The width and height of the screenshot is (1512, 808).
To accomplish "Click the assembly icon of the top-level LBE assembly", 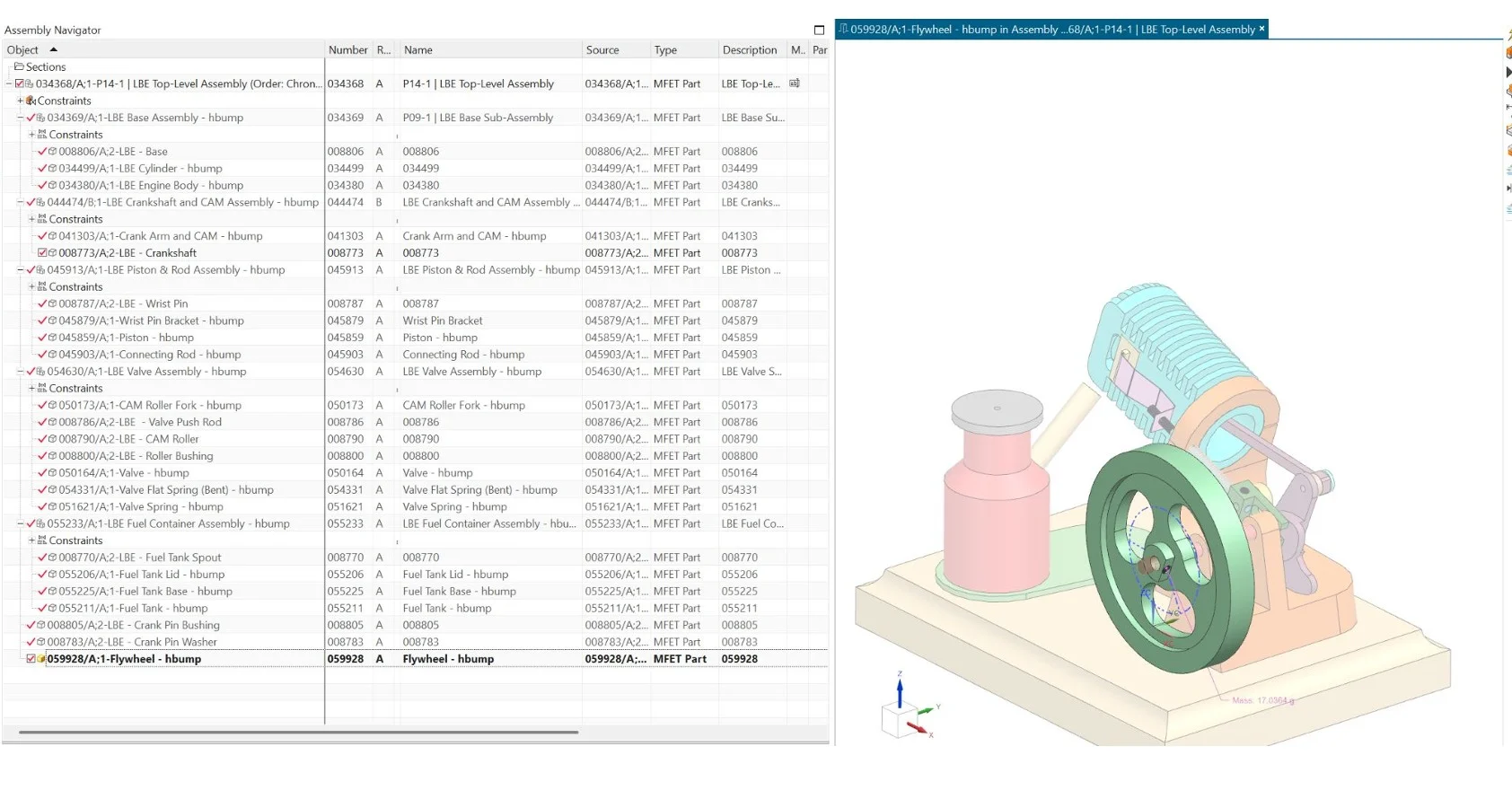I will (30, 84).
